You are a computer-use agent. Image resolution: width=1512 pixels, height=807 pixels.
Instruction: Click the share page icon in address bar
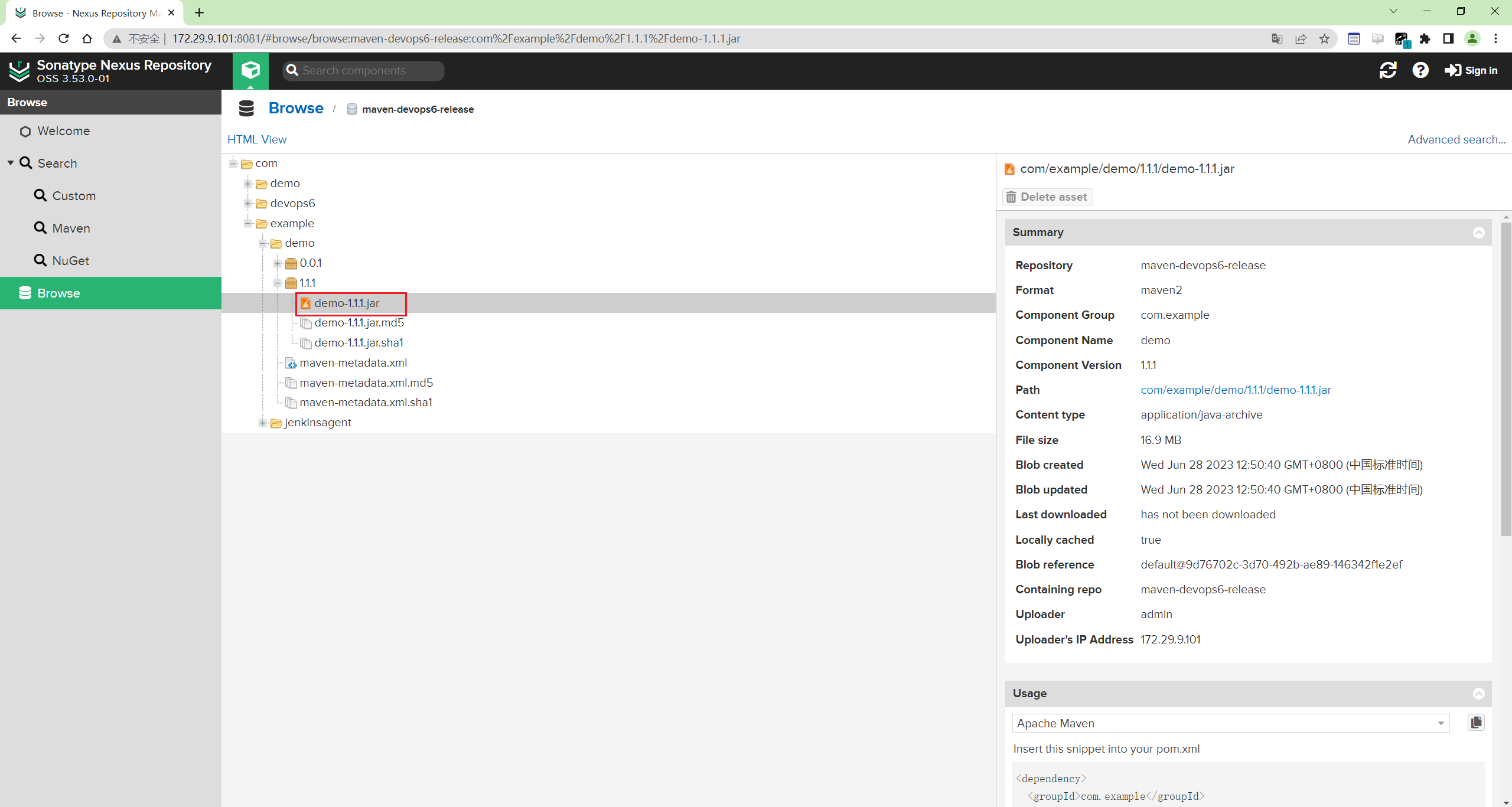pos(1301,39)
